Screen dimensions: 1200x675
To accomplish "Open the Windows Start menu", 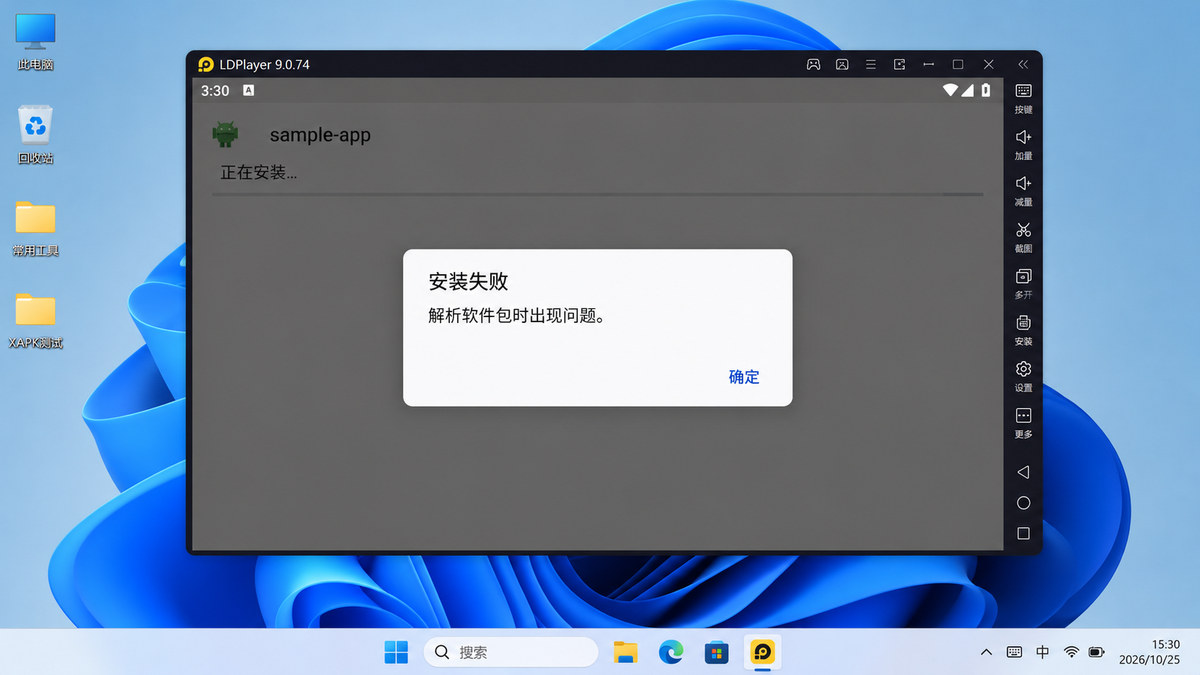I will [x=396, y=652].
